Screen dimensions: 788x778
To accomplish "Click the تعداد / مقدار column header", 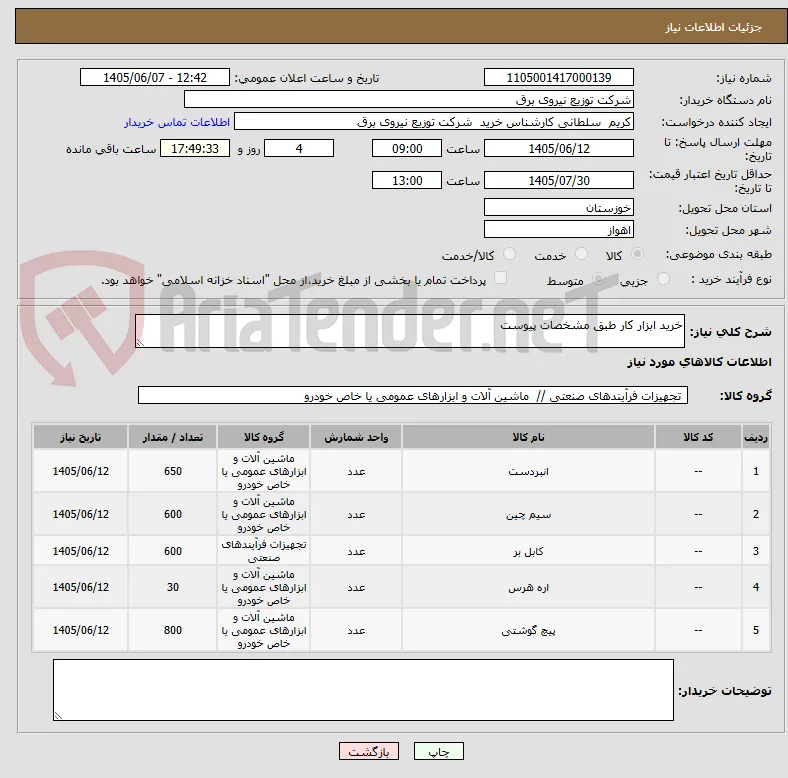I will pyautogui.click(x=172, y=437).
